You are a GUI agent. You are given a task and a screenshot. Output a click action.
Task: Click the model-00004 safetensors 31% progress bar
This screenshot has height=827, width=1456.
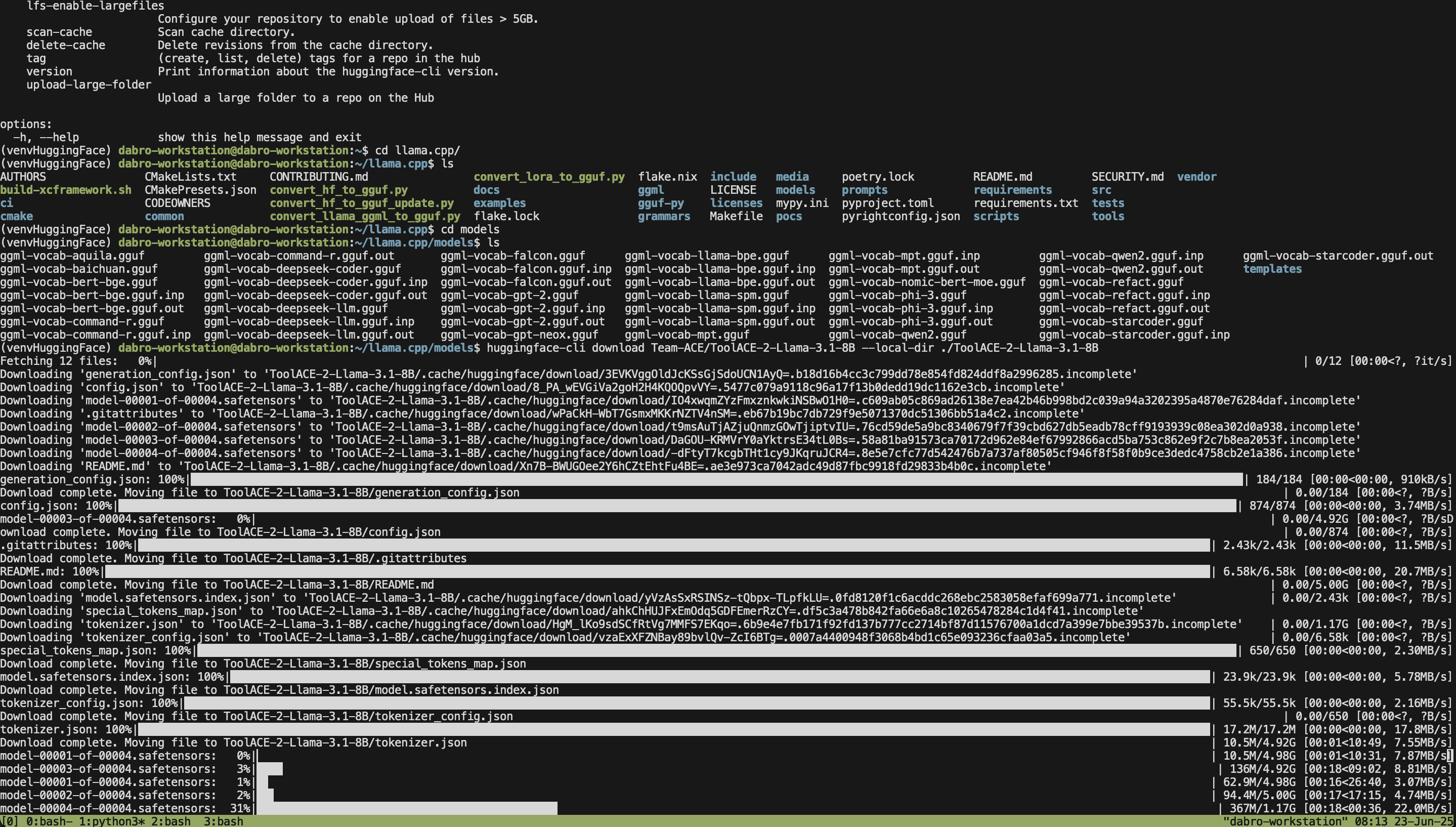pyautogui.click(x=406, y=808)
